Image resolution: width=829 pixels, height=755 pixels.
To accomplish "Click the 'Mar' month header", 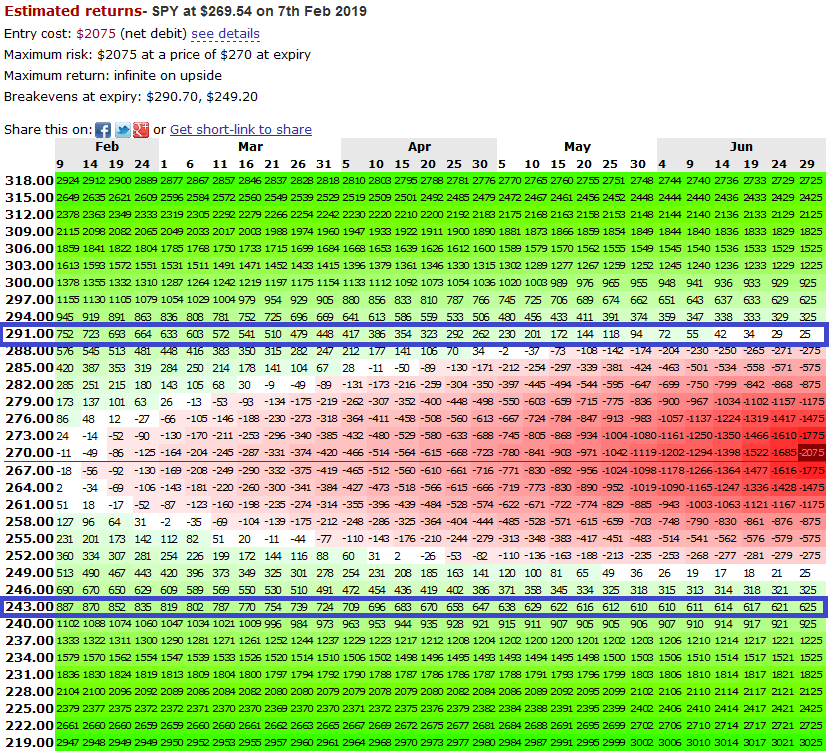I will [x=250, y=146].
